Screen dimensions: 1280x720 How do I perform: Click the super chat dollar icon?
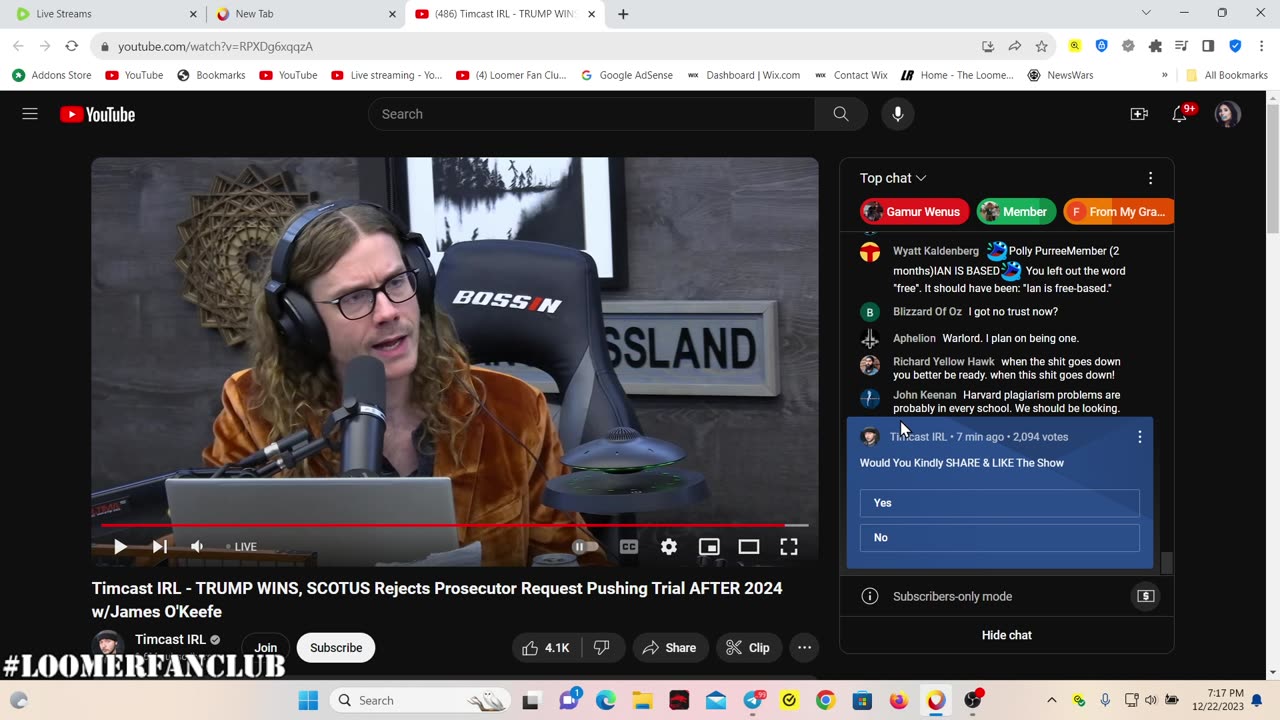1146,596
